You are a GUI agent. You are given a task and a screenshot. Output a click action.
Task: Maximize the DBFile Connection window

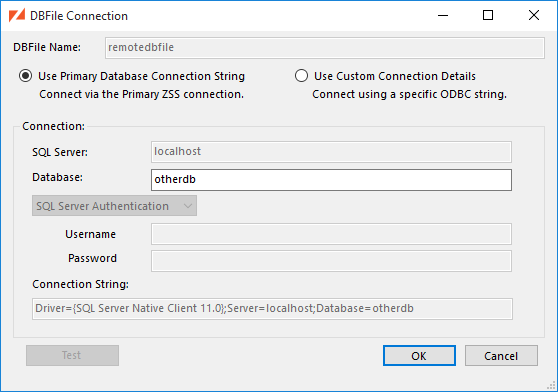[x=488, y=15]
